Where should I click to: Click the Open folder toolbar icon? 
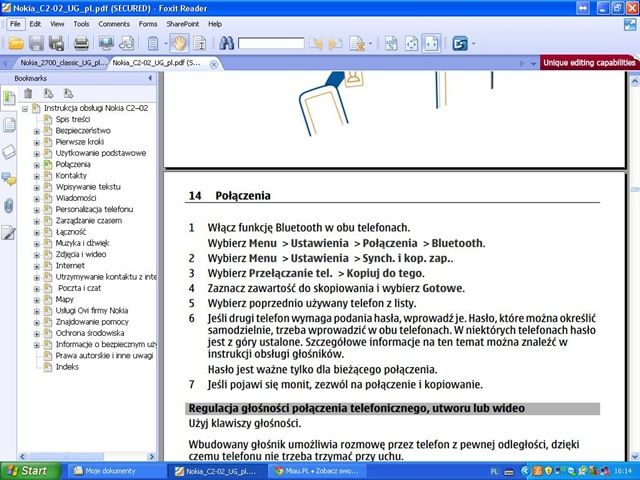(x=16, y=43)
